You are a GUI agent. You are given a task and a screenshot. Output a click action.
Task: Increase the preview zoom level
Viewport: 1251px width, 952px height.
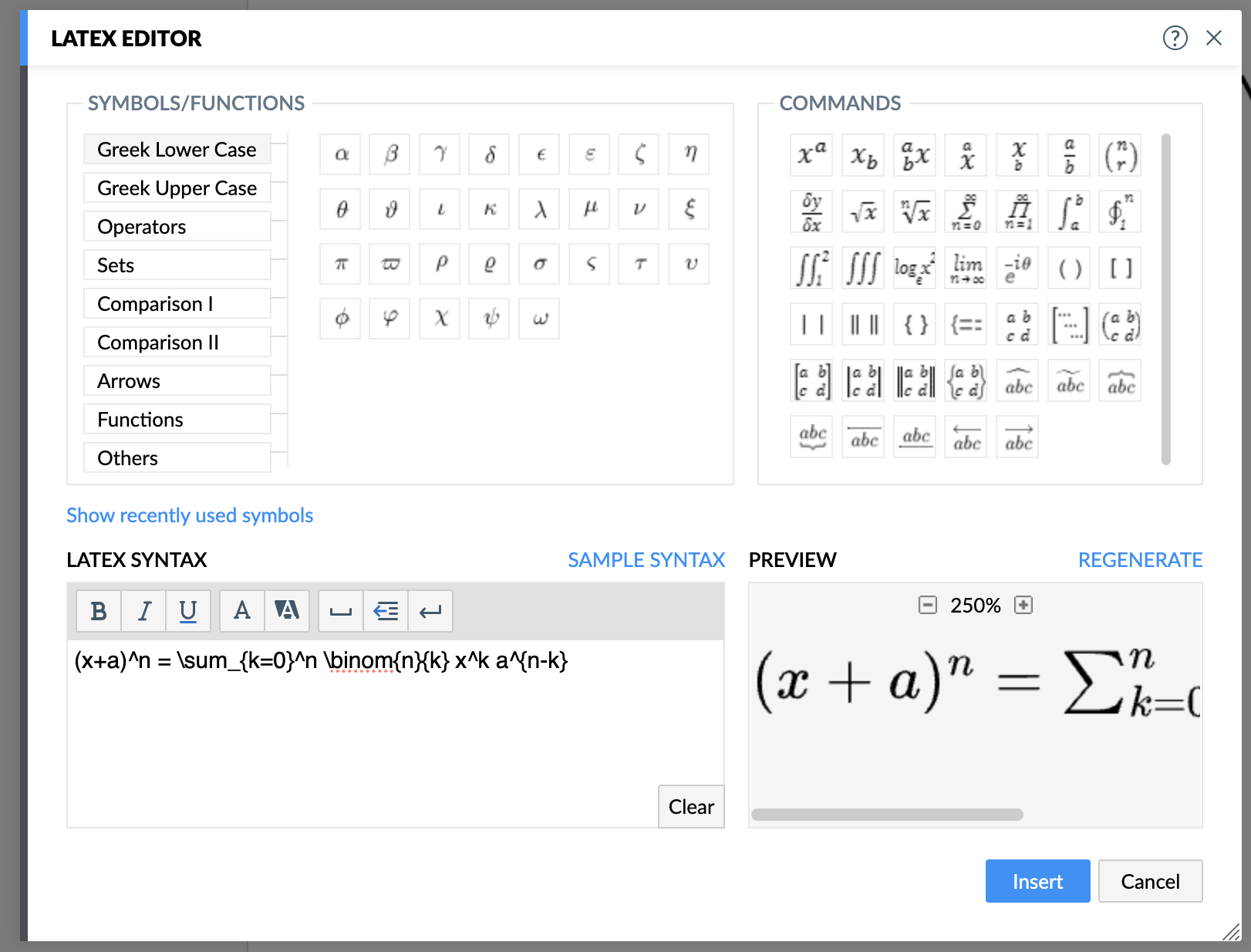point(1023,605)
